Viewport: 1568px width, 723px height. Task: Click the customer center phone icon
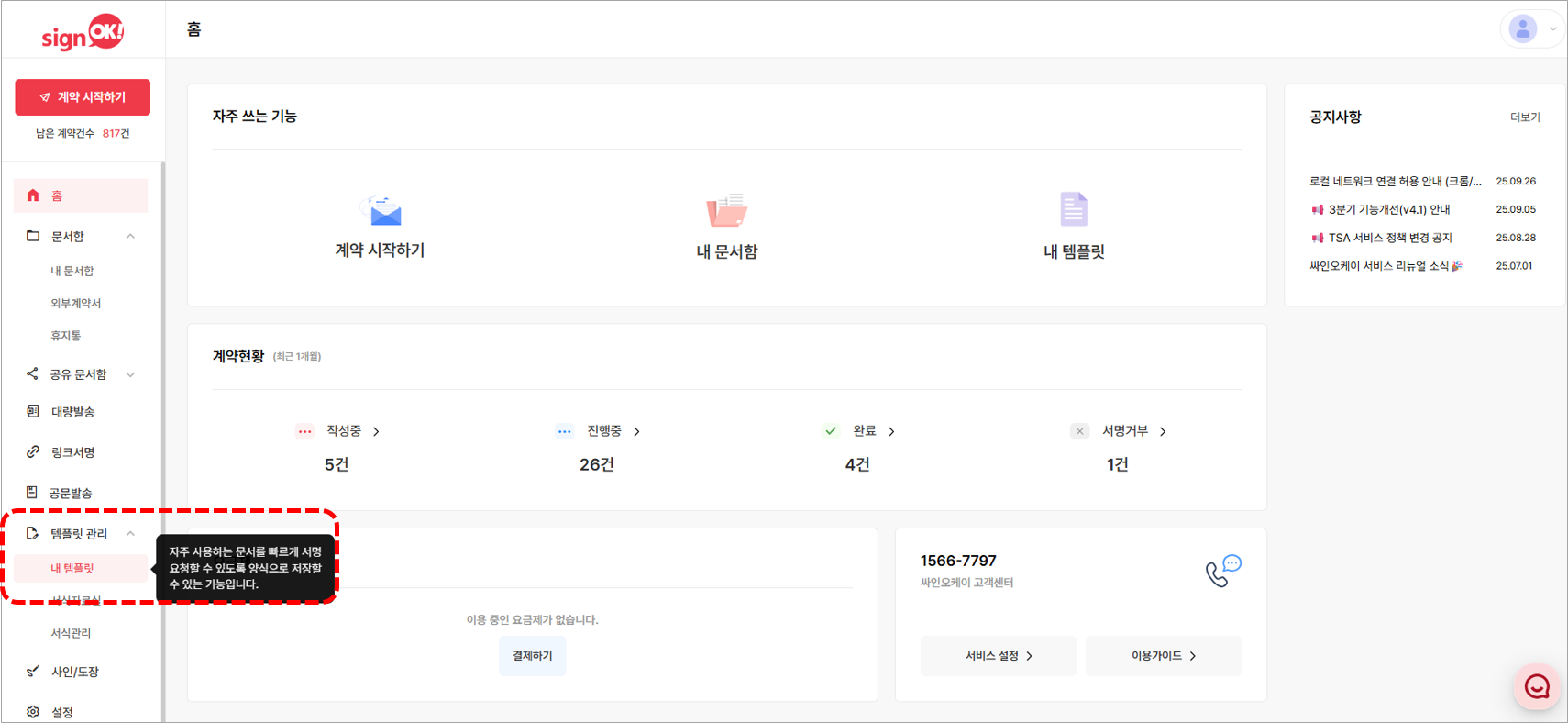pyautogui.click(x=1222, y=571)
